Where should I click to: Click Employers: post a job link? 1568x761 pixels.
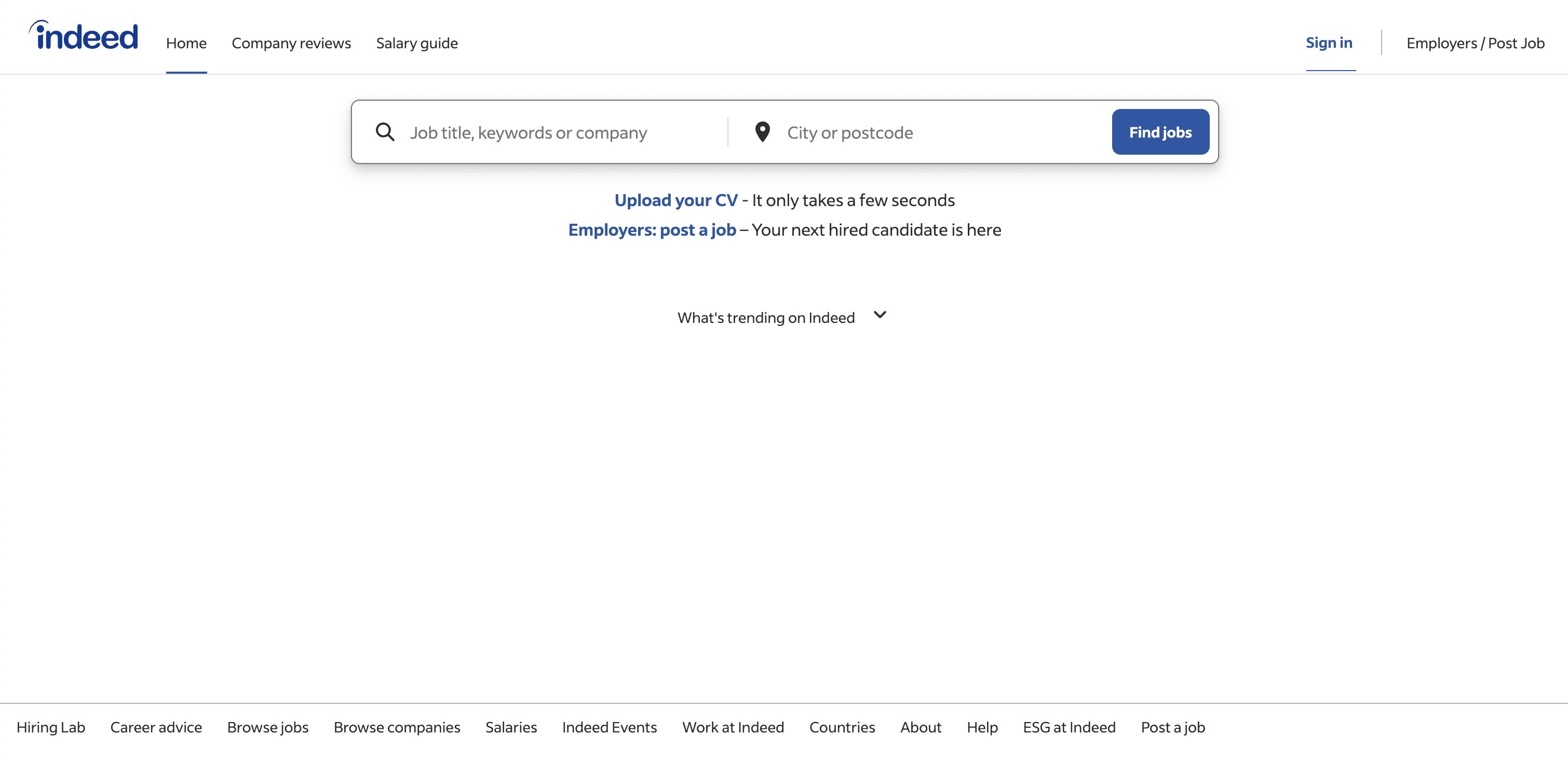coord(651,229)
